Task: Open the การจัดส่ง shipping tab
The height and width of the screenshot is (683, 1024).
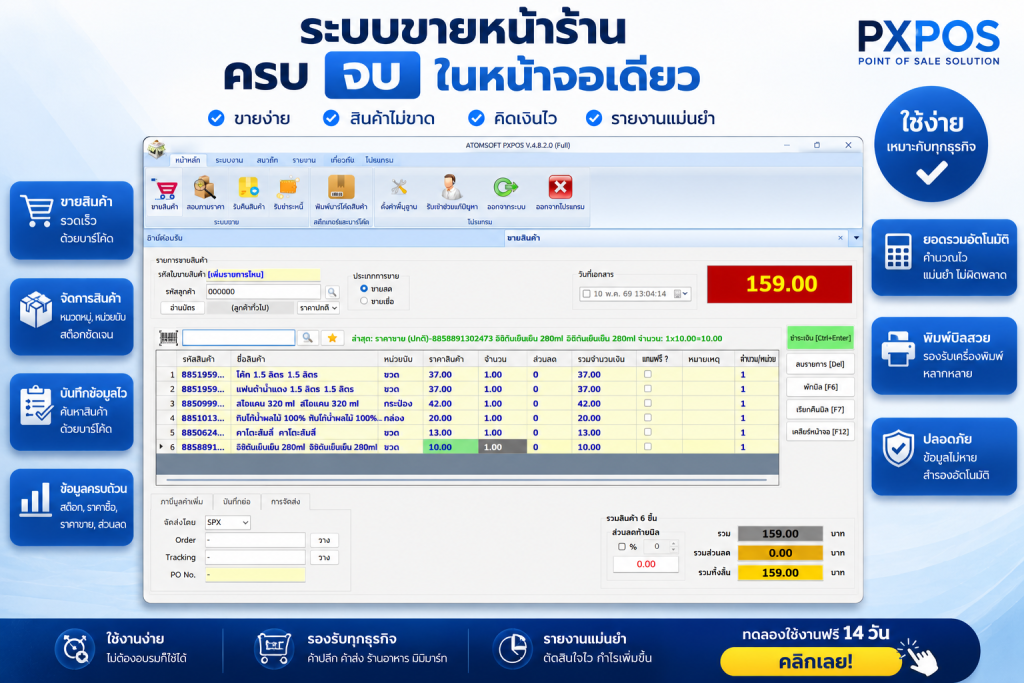Action: click(285, 501)
